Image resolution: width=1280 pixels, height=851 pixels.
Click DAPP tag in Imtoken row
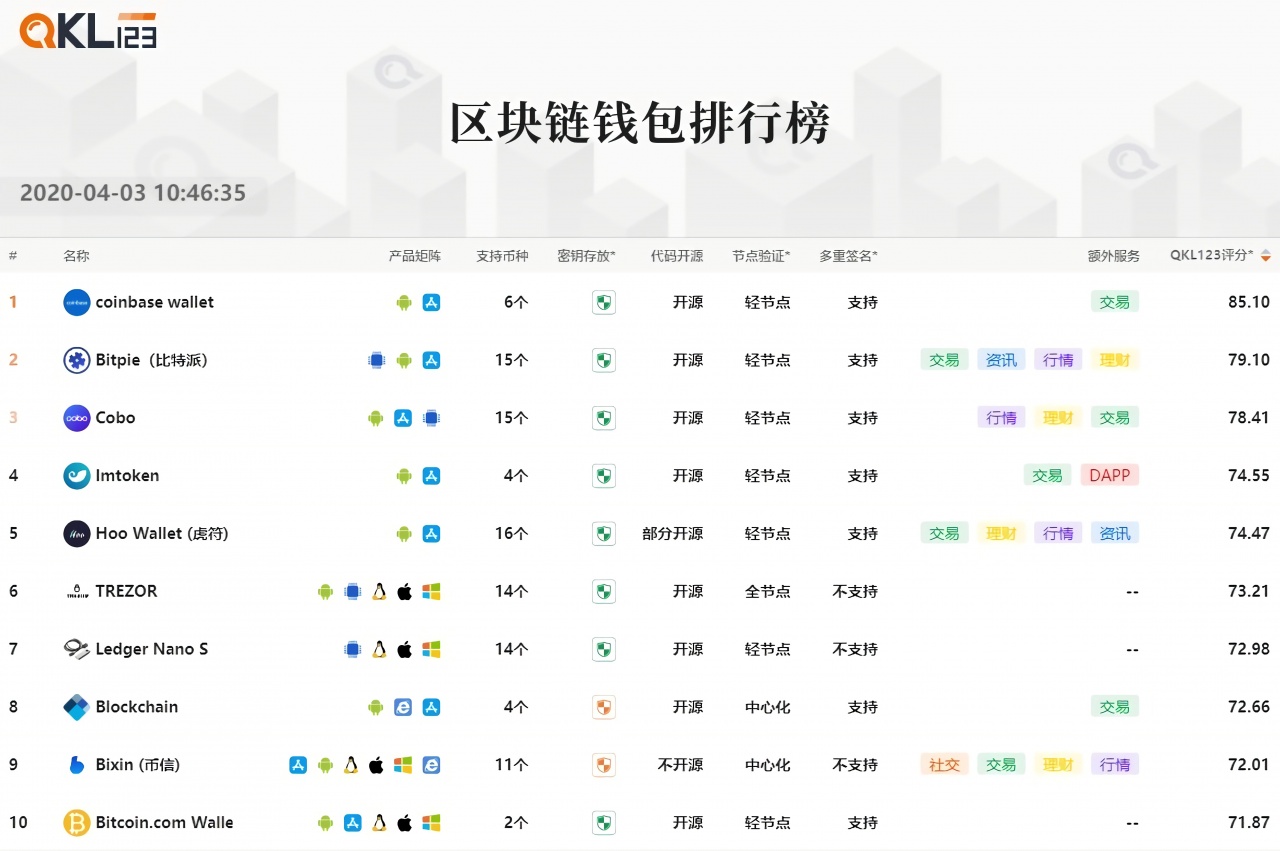pyautogui.click(x=1110, y=476)
